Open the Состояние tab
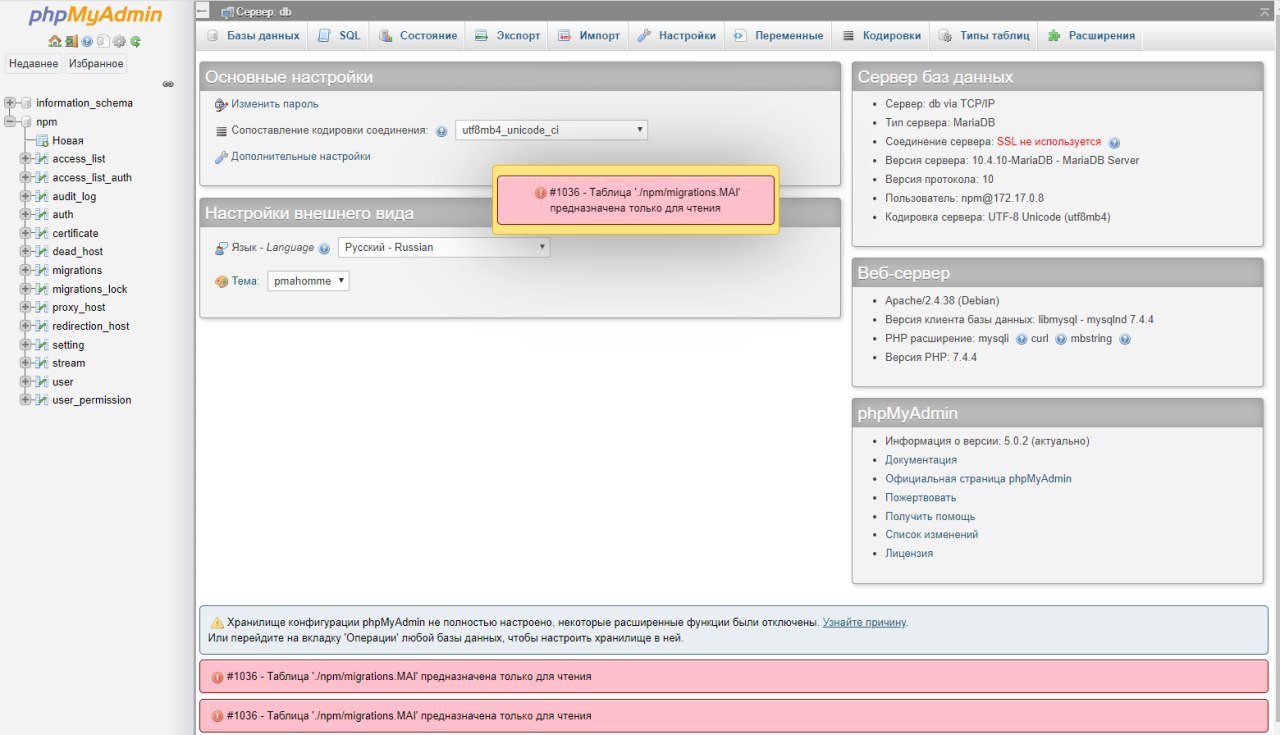The width and height of the screenshot is (1280, 735). 417,36
